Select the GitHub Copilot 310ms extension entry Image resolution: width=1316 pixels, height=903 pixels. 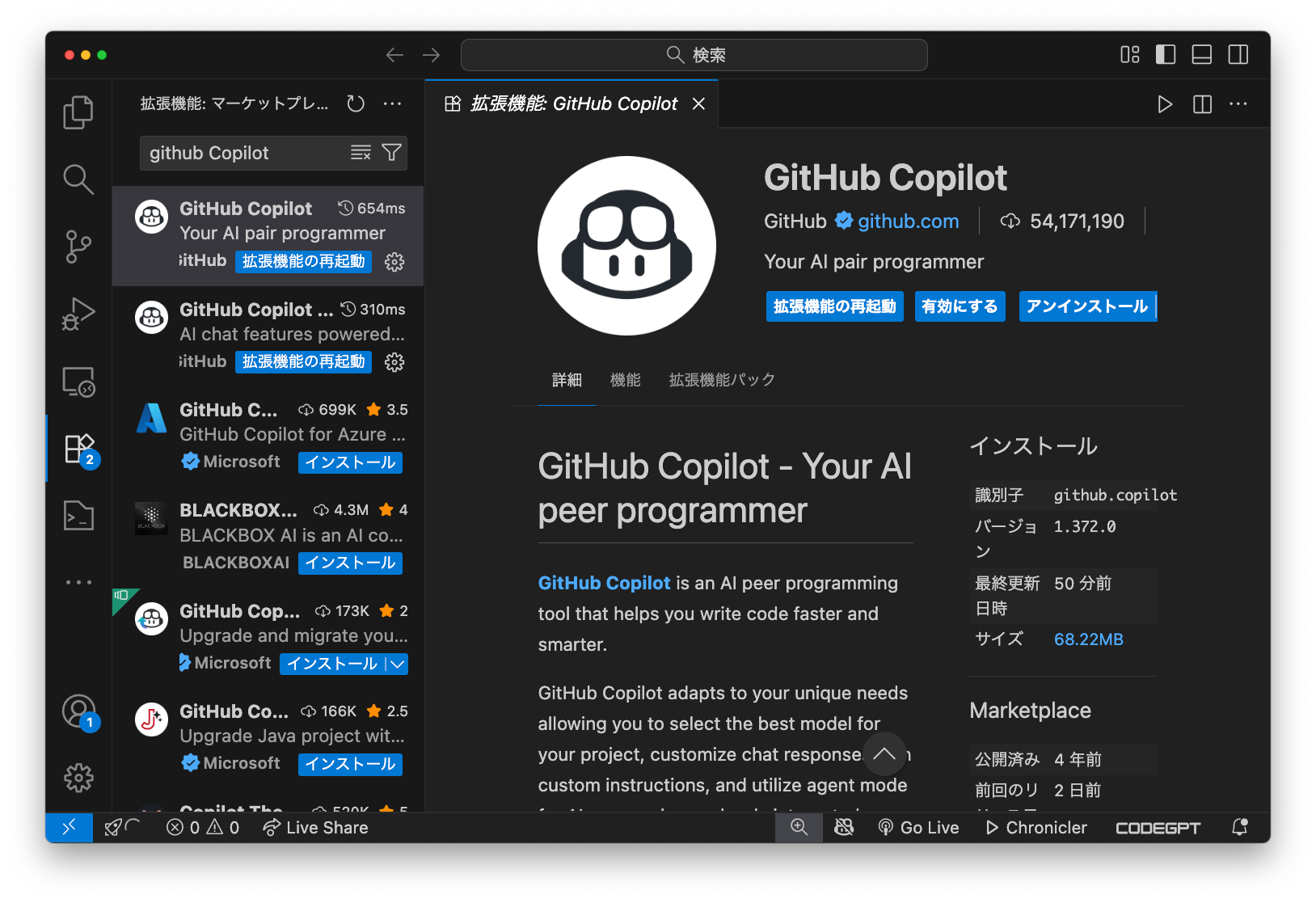coord(268,336)
